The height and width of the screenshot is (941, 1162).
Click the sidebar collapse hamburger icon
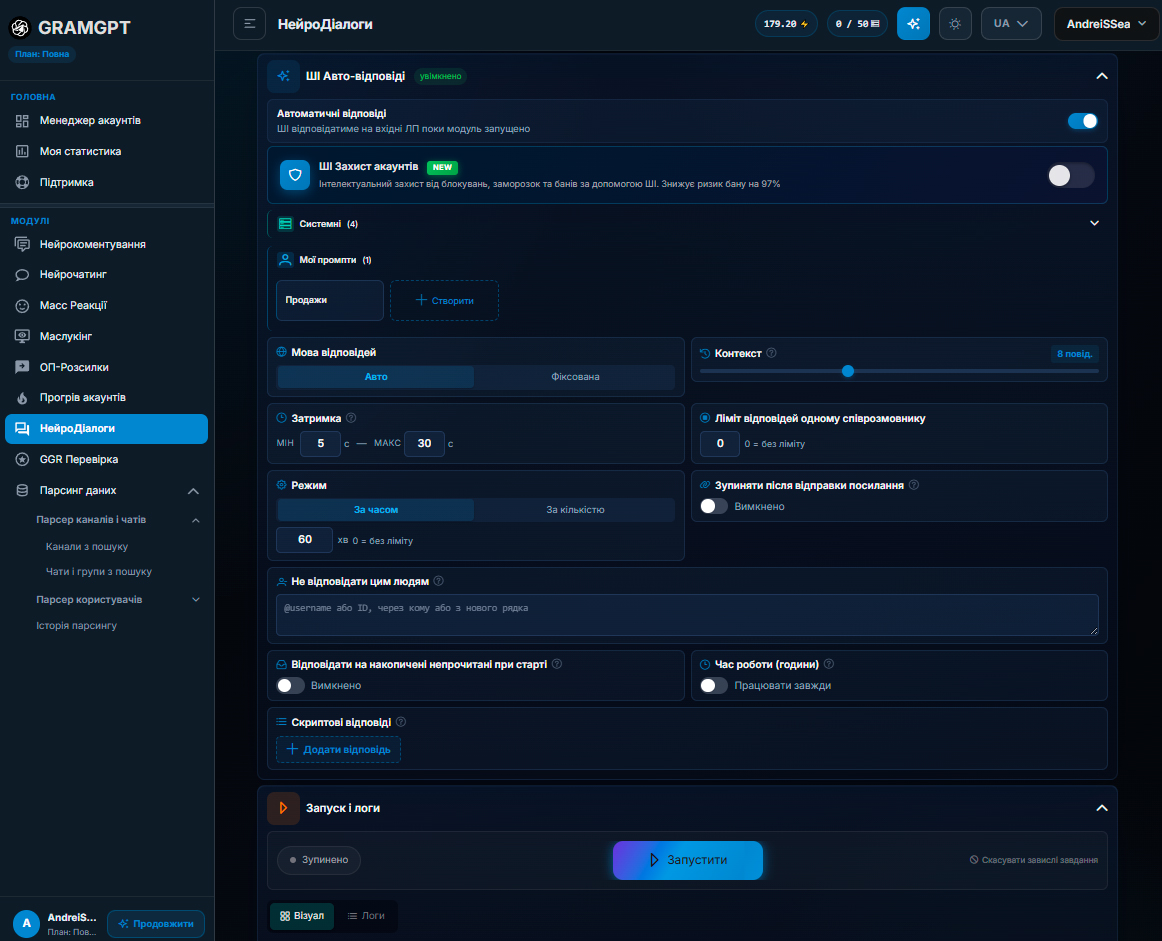click(249, 24)
